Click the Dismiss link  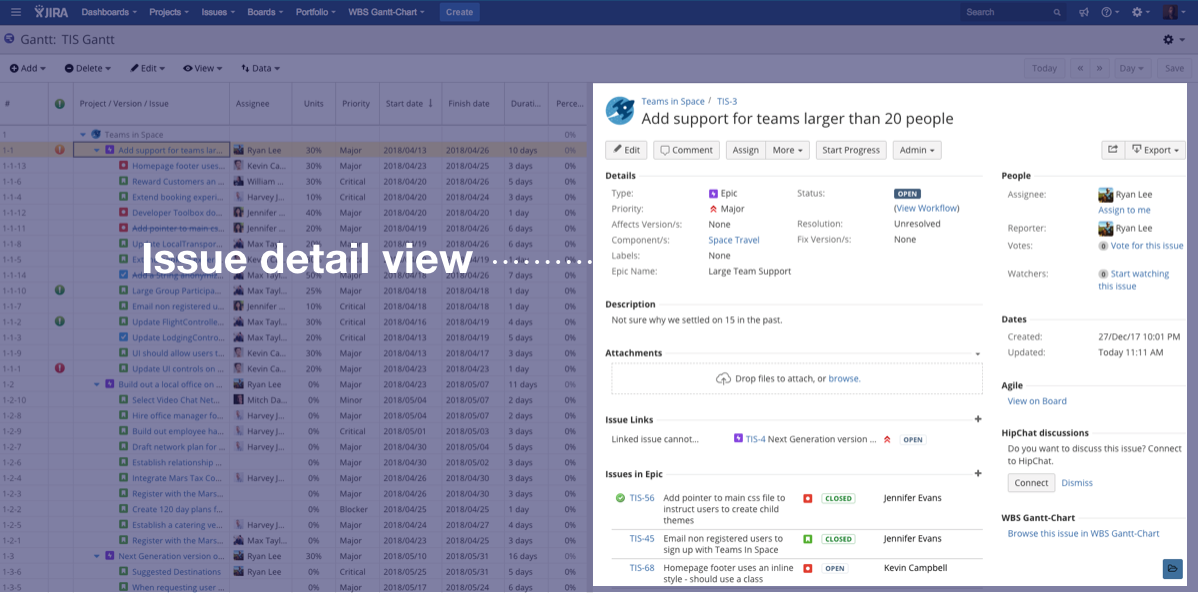1077,483
